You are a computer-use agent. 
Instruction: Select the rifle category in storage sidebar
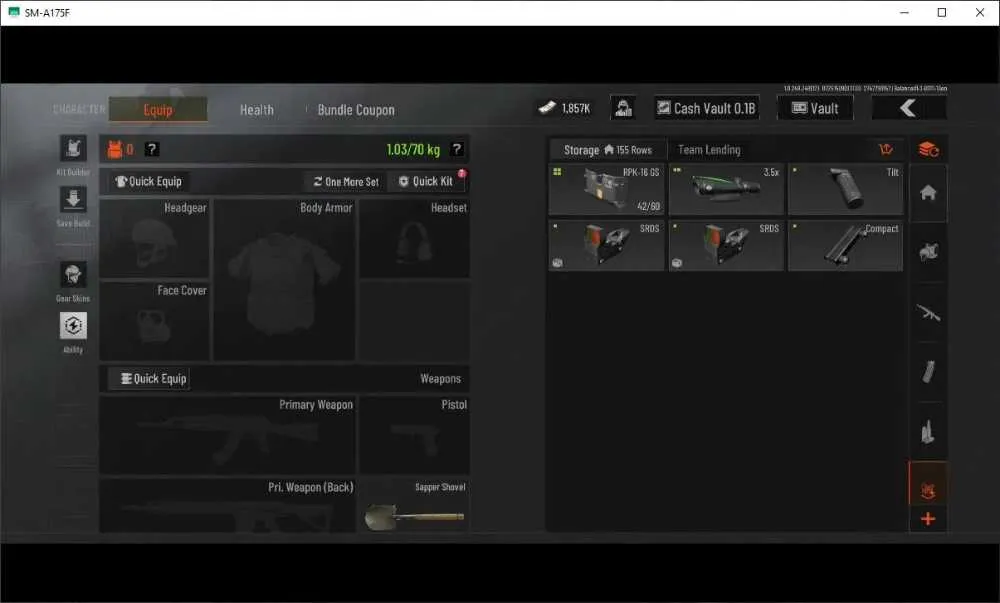(x=928, y=312)
